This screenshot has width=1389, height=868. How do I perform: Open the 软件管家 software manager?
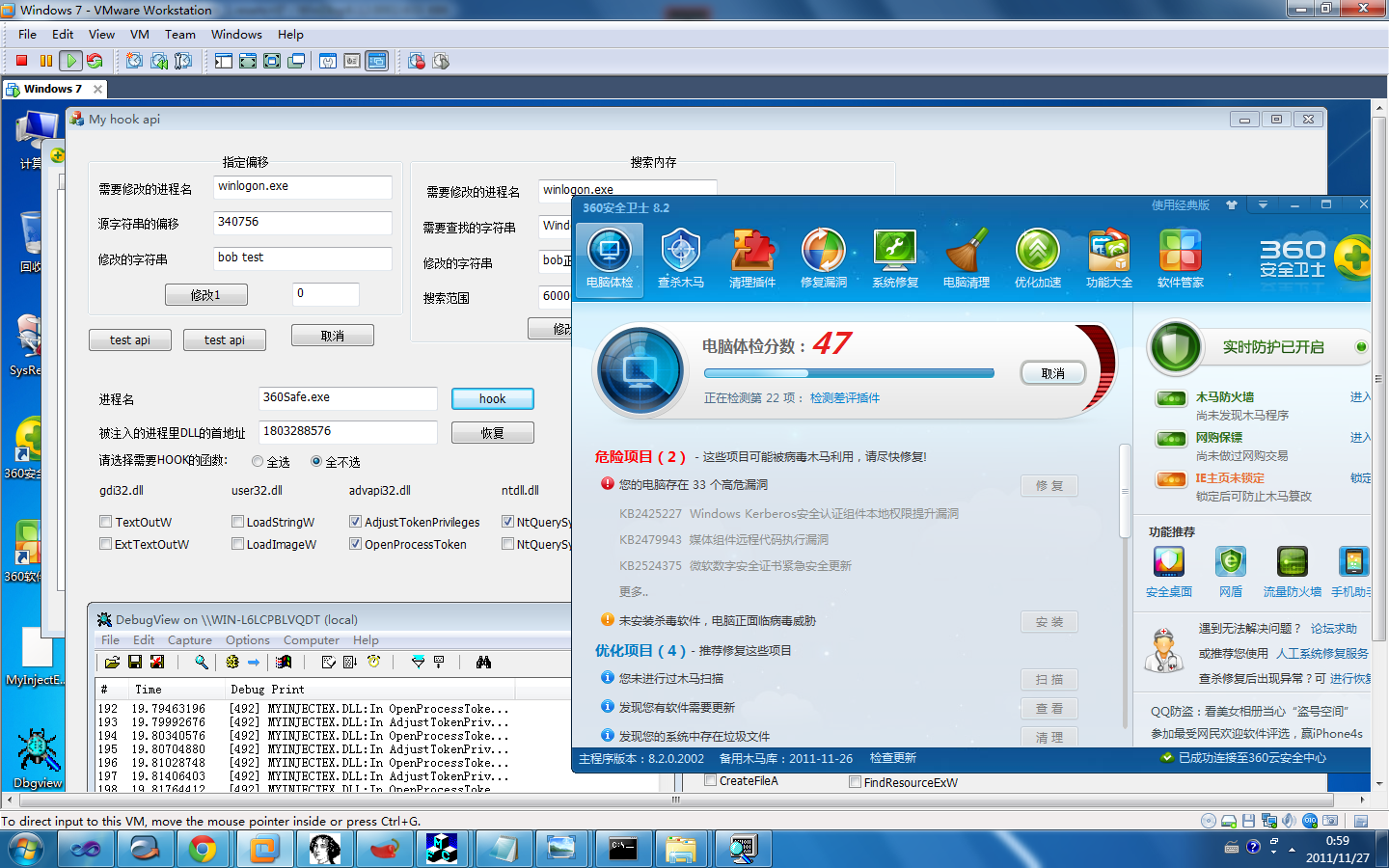(1181, 259)
